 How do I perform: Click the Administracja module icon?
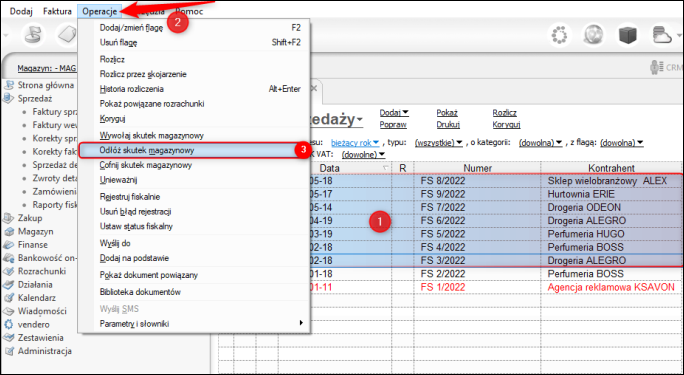[9, 351]
